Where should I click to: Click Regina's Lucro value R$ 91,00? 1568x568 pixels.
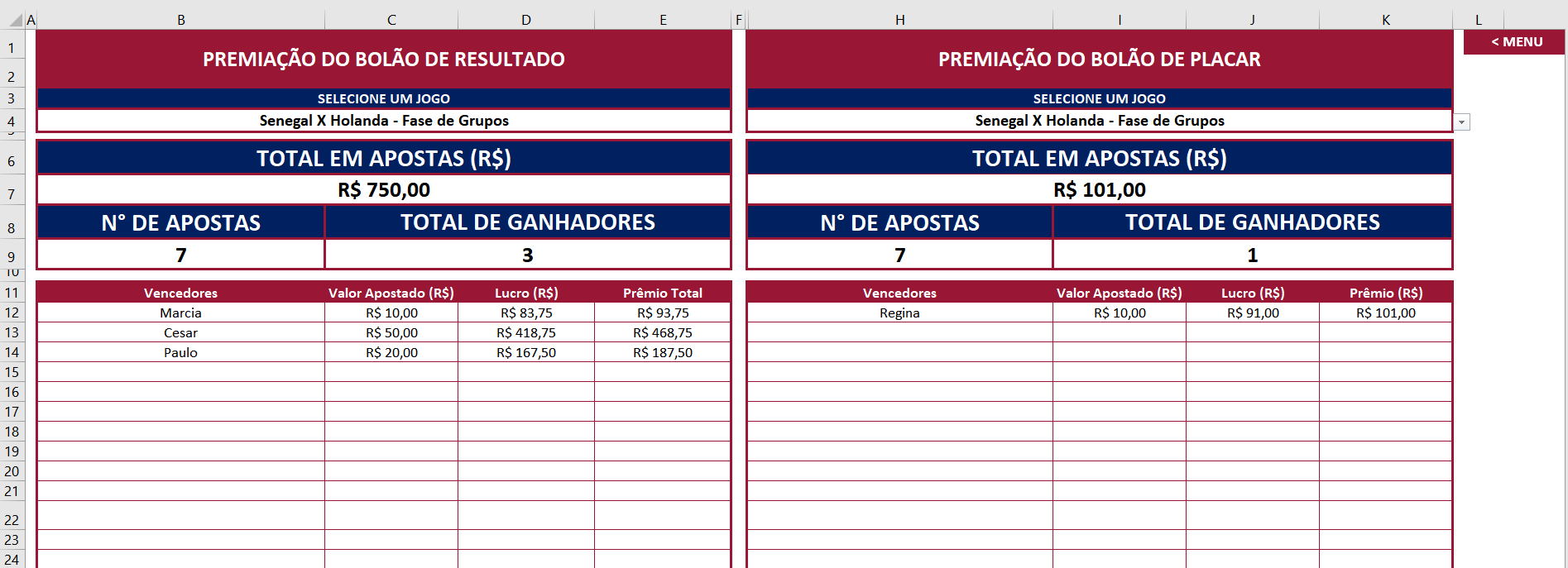[1253, 313]
